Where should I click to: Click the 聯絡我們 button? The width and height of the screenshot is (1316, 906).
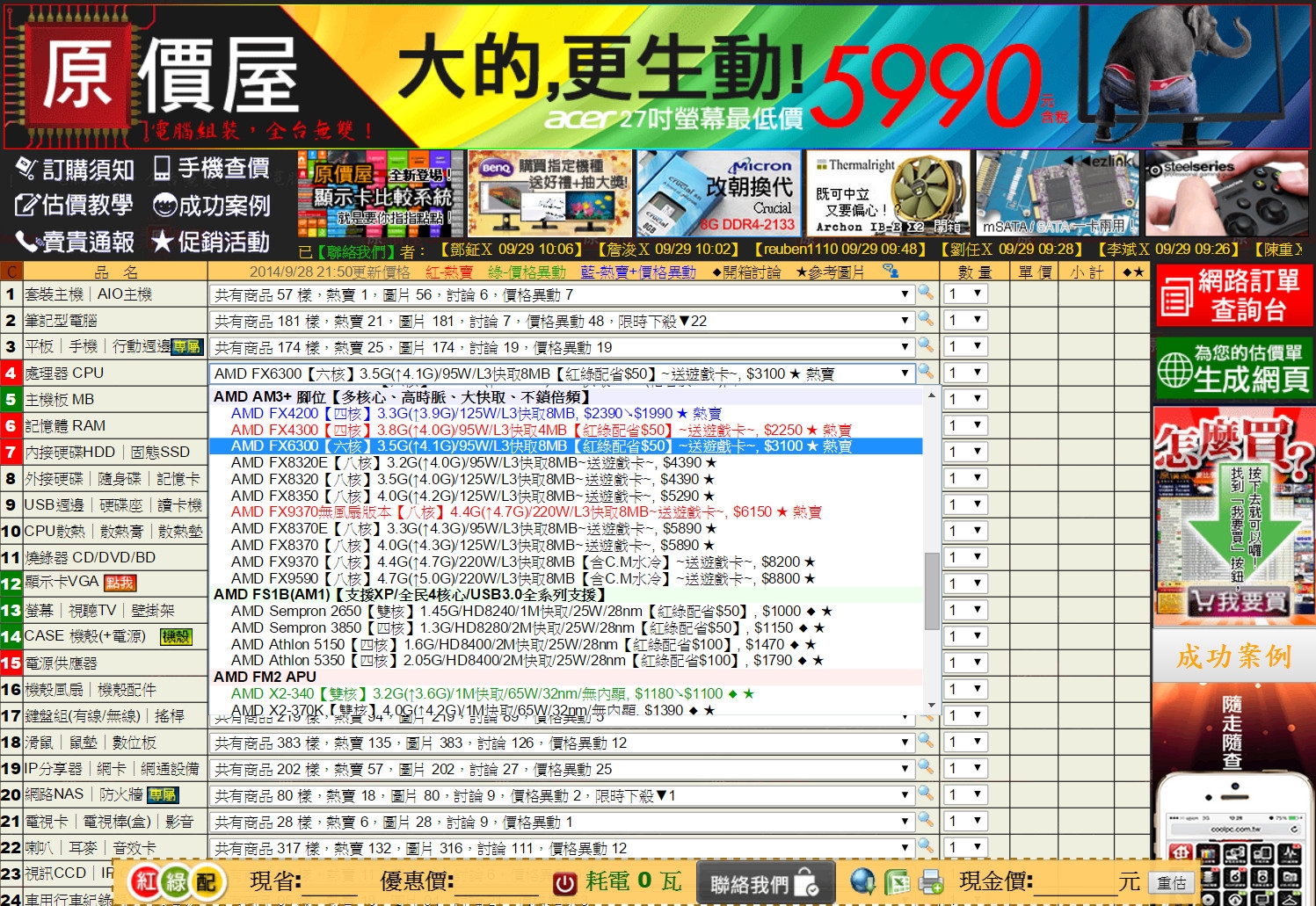point(765,883)
